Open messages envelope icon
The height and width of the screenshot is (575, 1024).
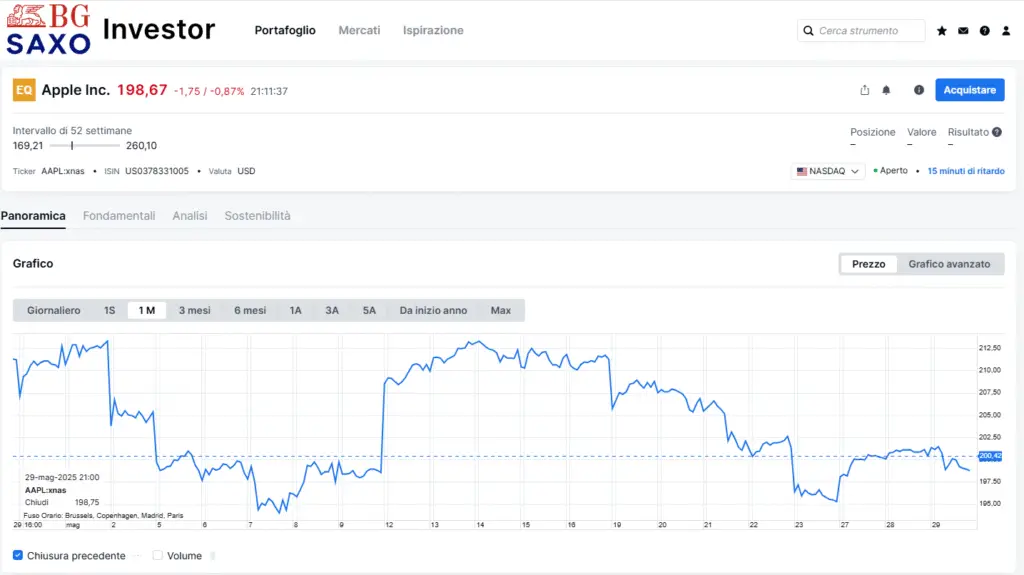pyautogui.click(x=963, y=31)
